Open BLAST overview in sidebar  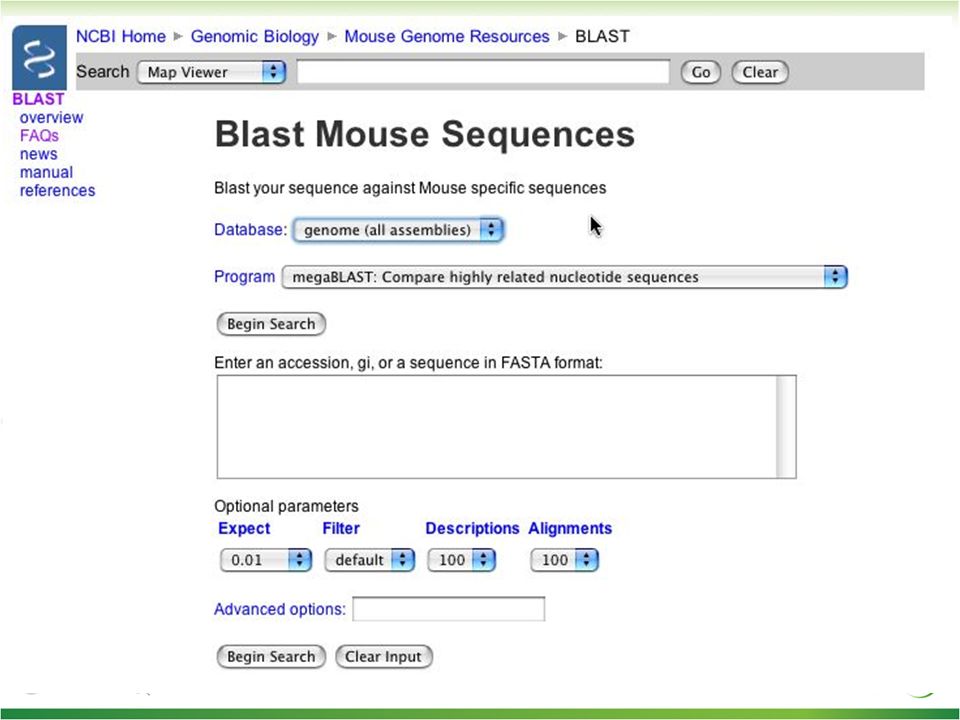pos(51,118)
